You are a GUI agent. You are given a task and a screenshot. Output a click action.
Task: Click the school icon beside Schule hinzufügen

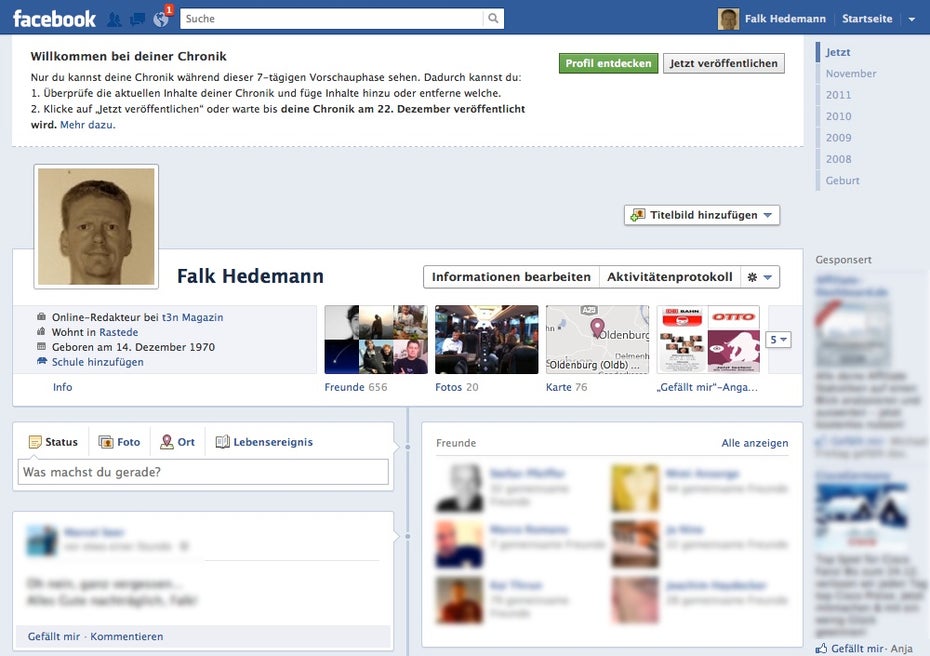coord(42,361)
